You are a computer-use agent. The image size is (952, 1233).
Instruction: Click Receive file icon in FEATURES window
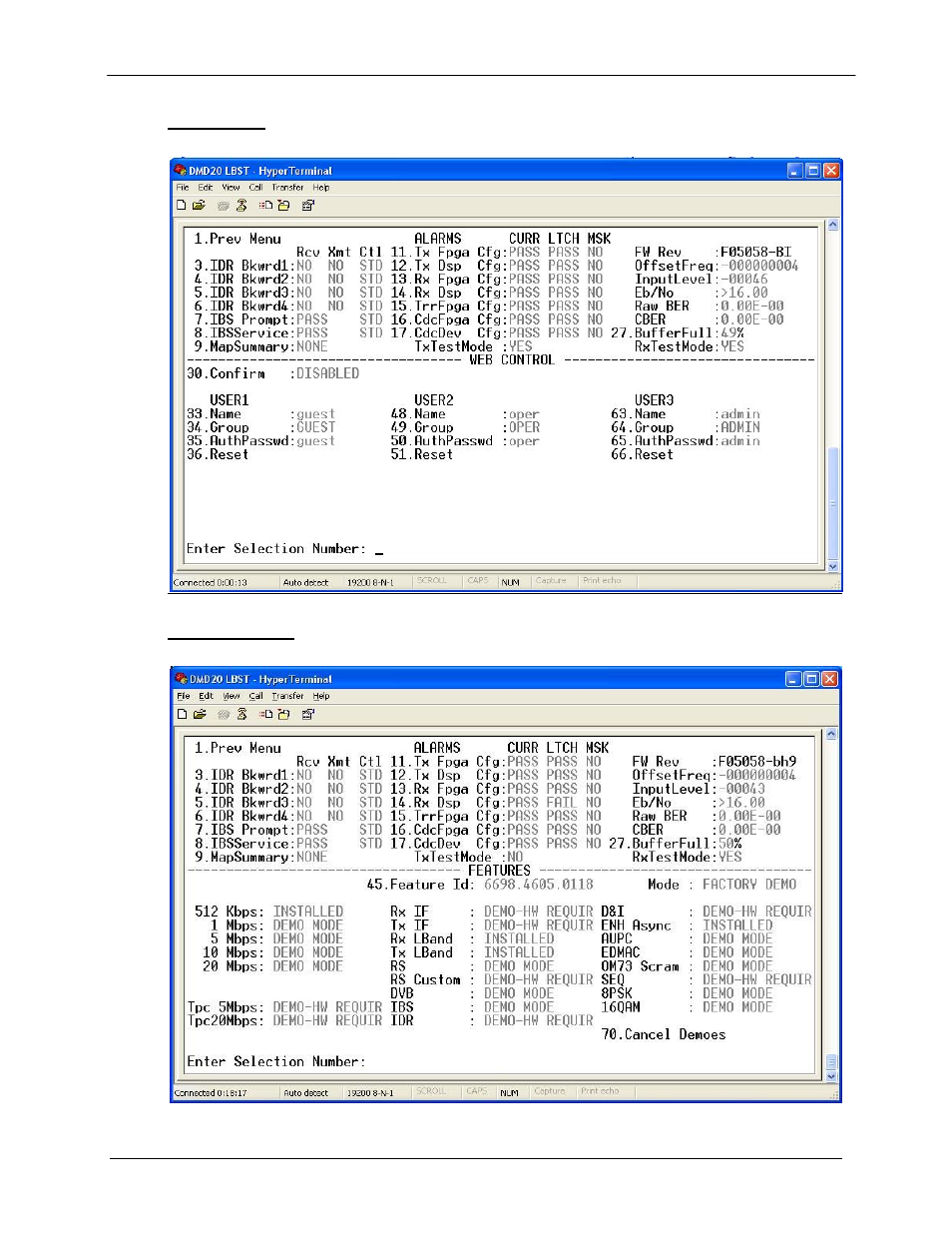(283, 715)
